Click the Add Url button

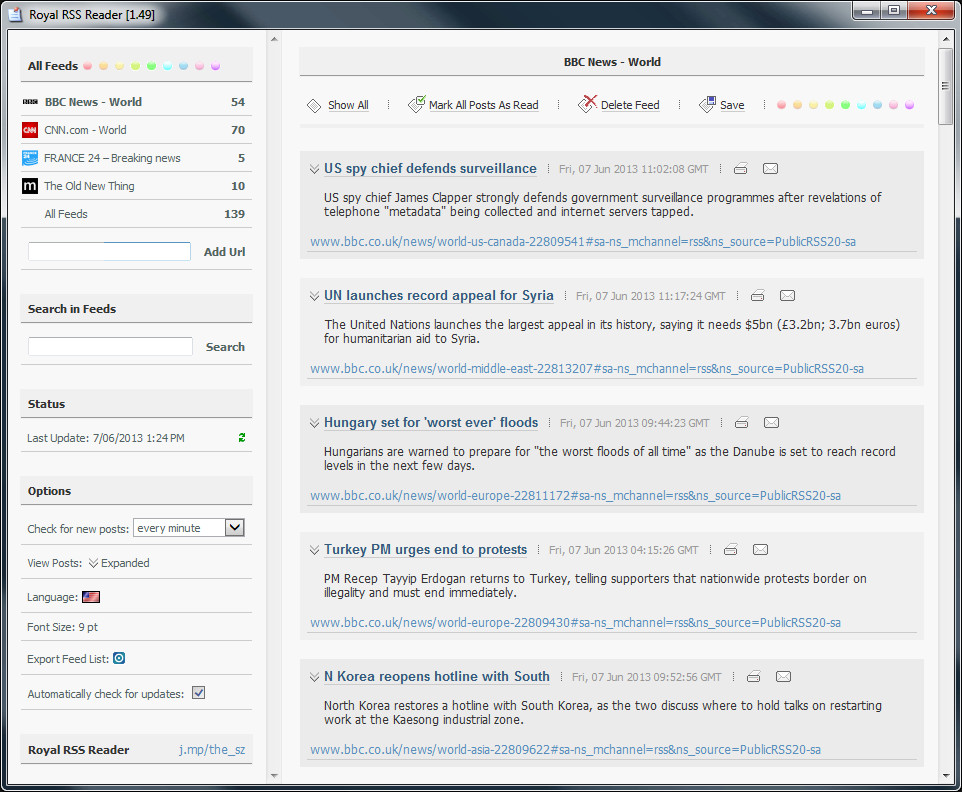(x=225, y=252)
